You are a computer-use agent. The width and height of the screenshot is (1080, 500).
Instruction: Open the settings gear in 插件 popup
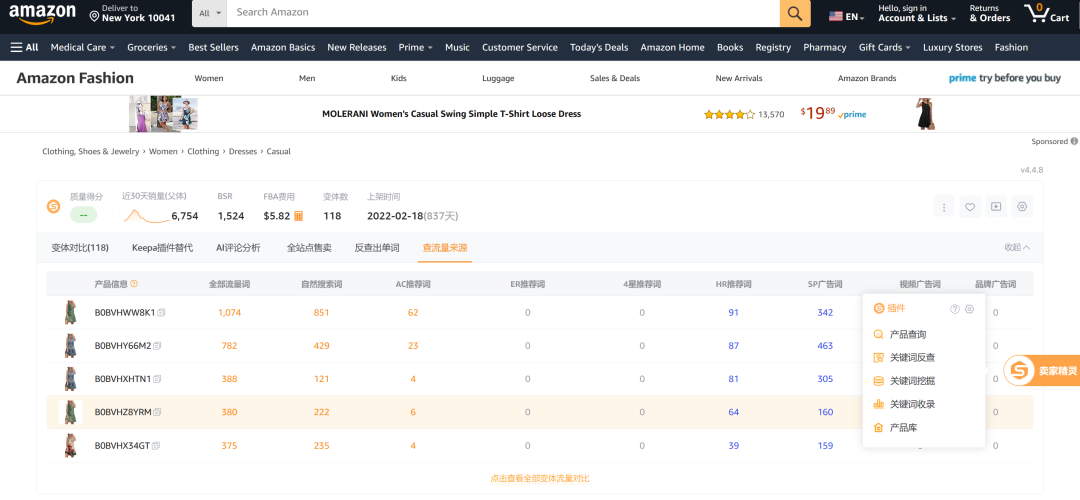click(x=969, y=309)
